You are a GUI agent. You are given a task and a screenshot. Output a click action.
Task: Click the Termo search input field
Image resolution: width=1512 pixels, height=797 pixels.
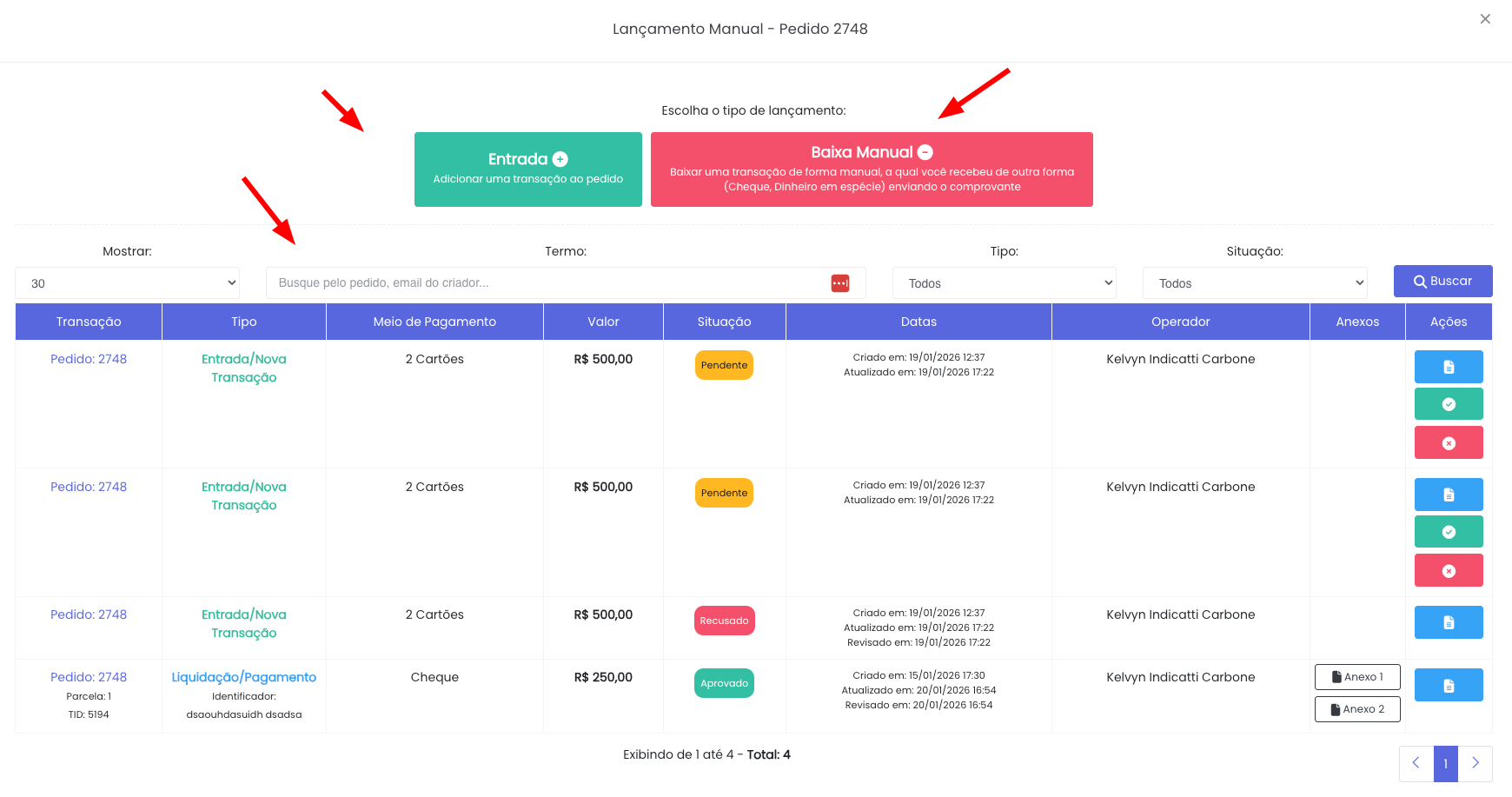pos(547,283)
